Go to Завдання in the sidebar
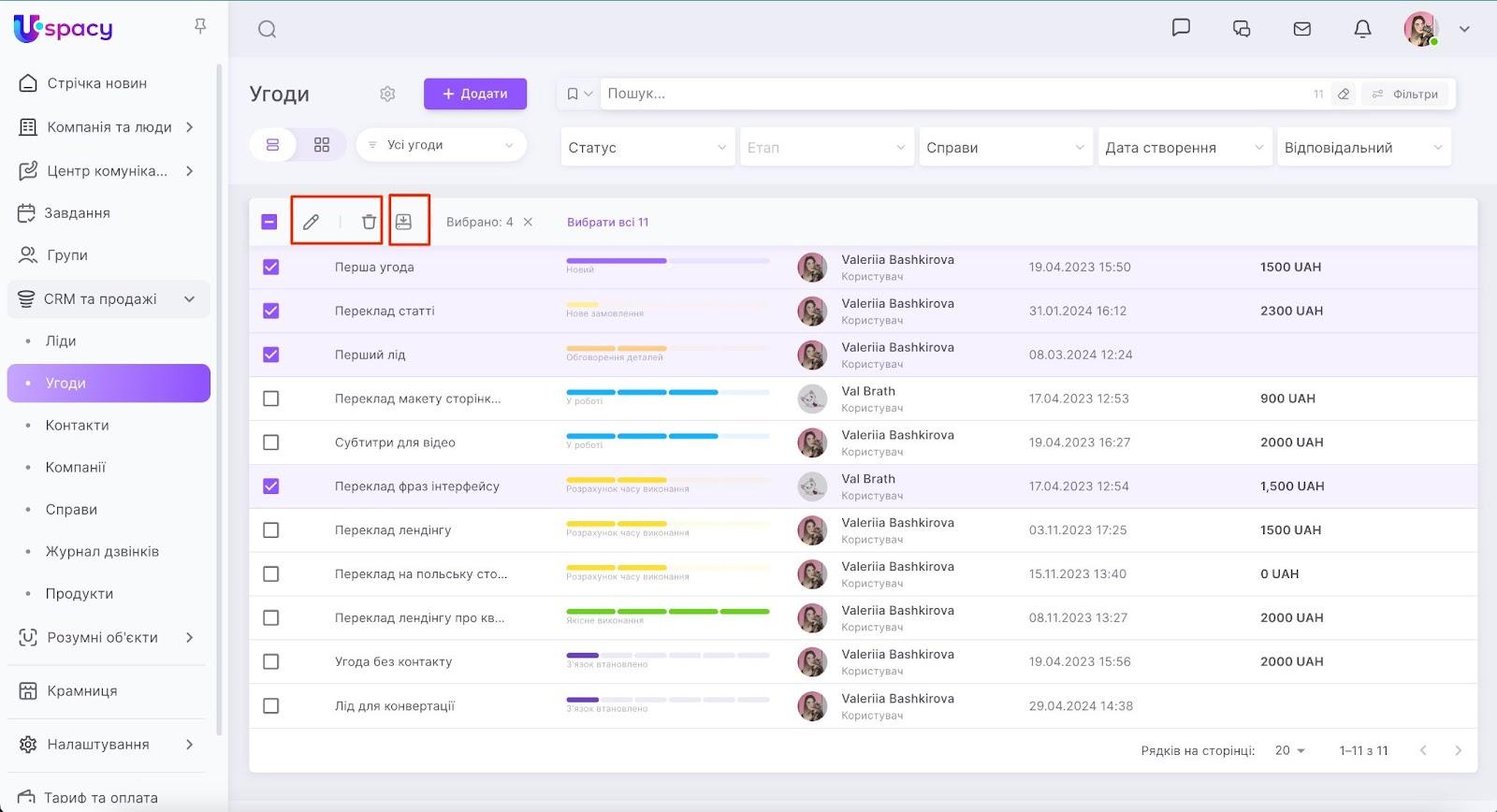The height and width of the screenshot is (812, 1497). tap(77, 212)
